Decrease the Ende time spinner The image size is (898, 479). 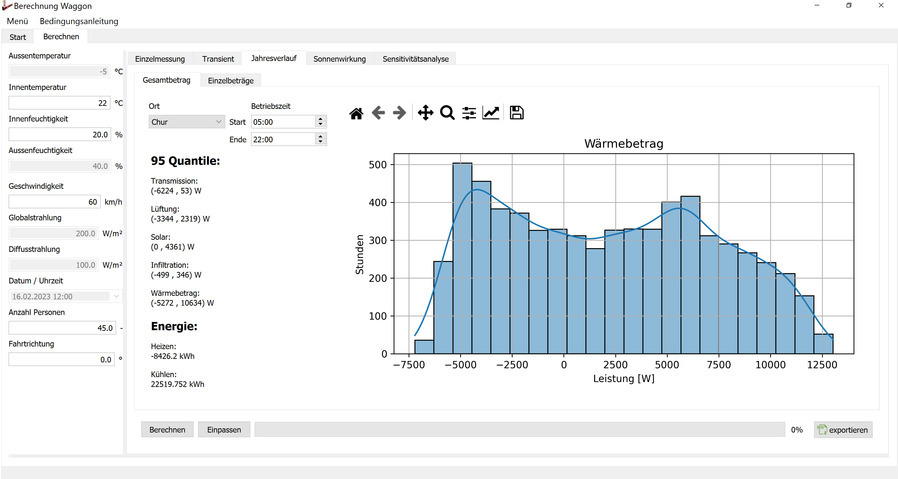(320, 143)
